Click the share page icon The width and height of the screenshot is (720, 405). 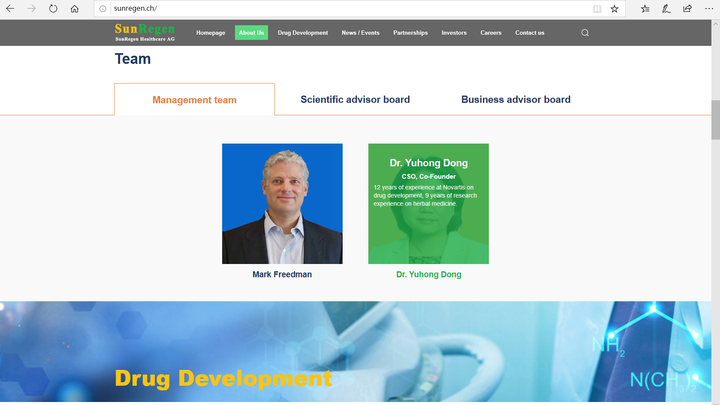pyautogui.click(x=687, y=9)
